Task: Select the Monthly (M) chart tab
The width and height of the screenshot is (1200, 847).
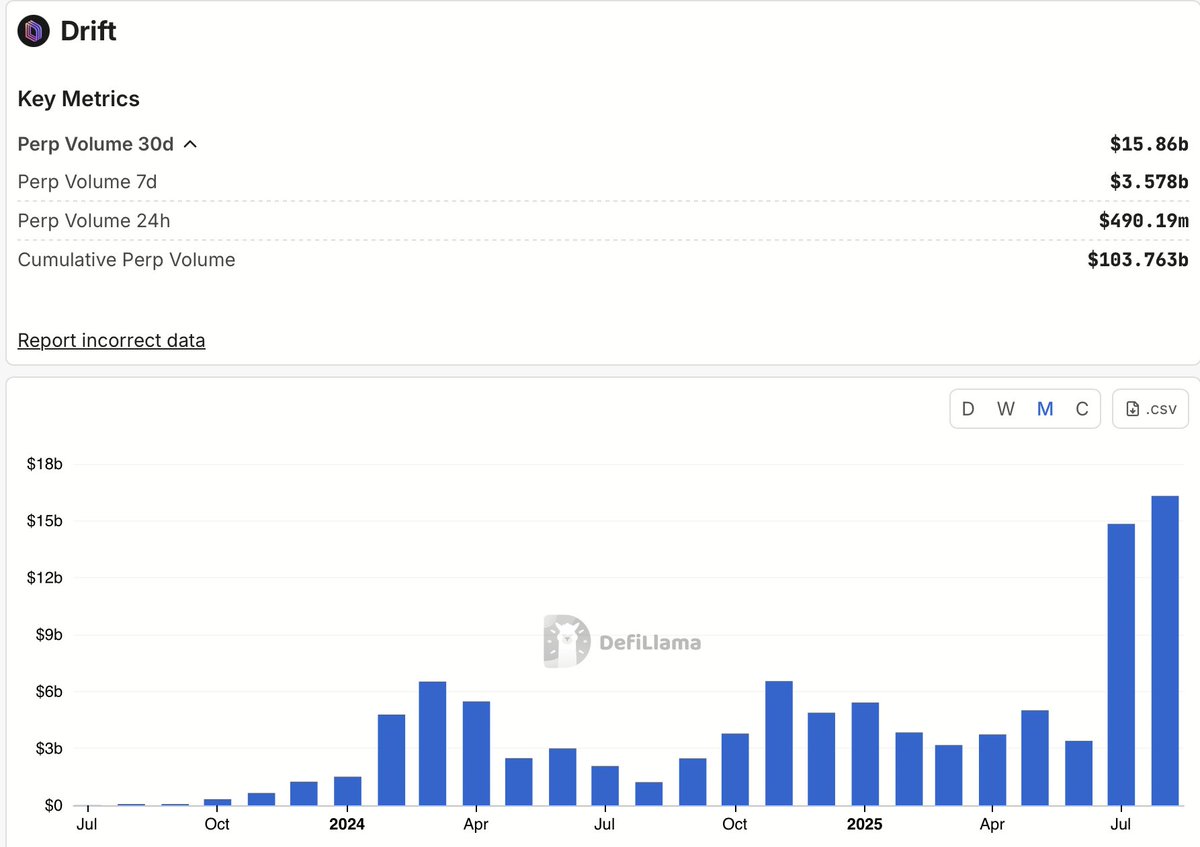Action: point(1044,408)
